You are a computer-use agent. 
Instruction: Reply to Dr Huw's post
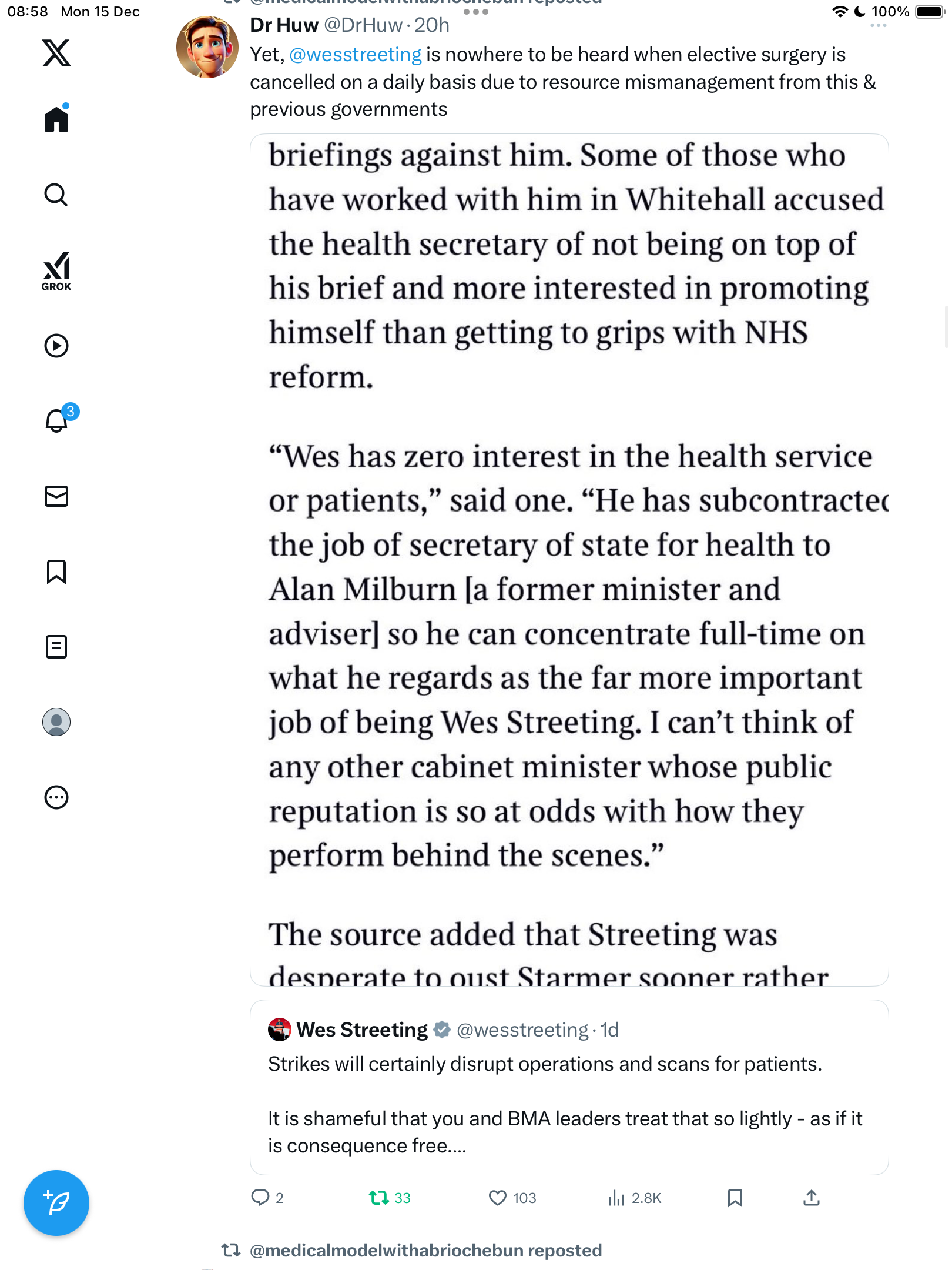point(260,1198)
